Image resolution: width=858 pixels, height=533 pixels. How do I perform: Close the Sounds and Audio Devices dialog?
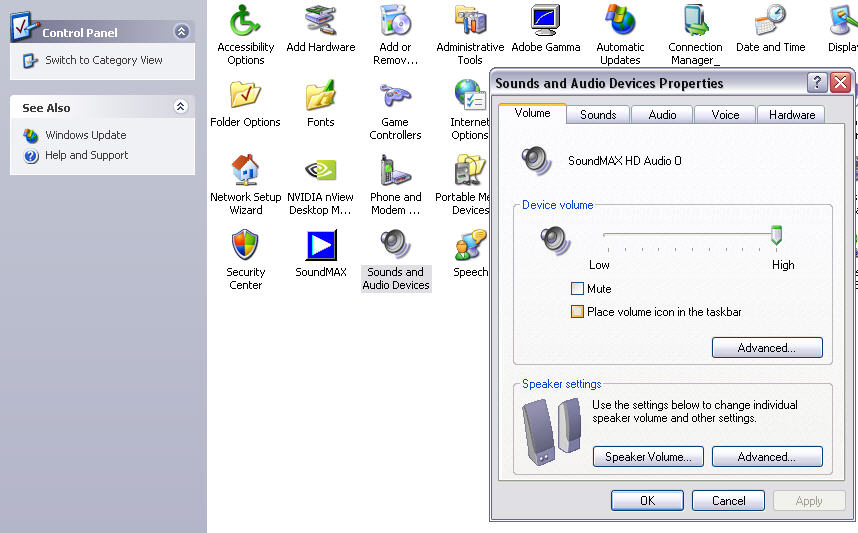pos(840,83)
